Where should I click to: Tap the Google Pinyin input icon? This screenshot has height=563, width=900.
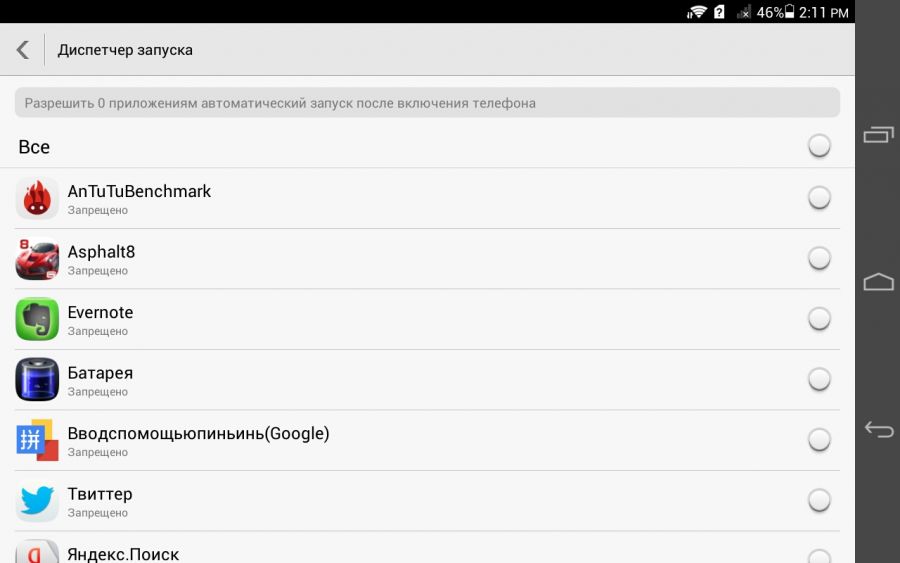point(38,441)
